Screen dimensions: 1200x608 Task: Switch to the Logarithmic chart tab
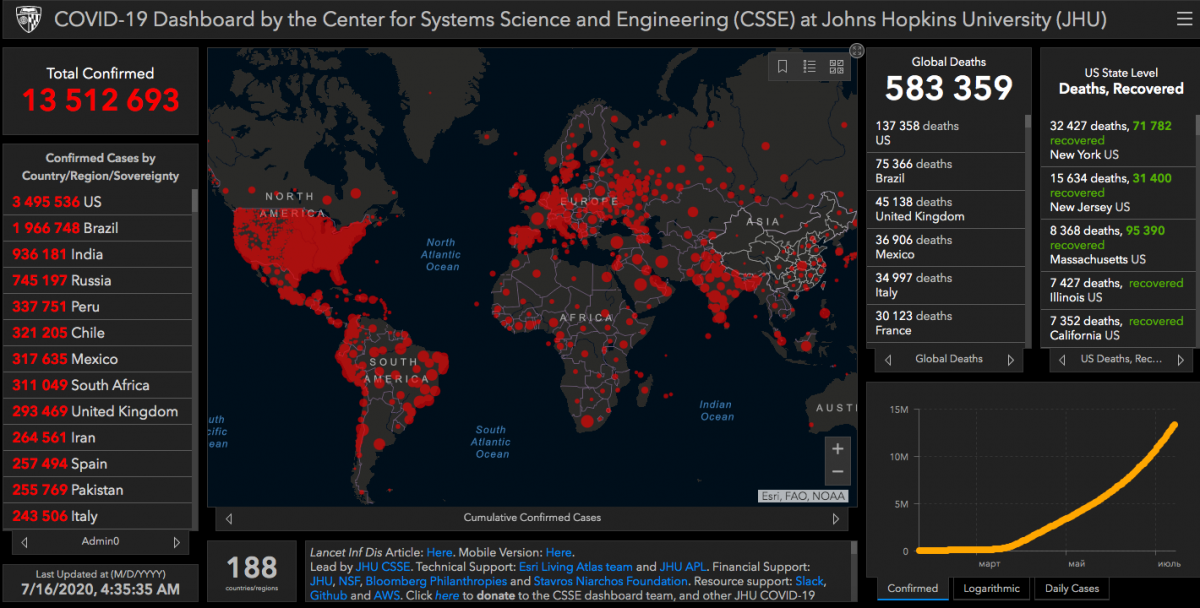tap(992, 589)
